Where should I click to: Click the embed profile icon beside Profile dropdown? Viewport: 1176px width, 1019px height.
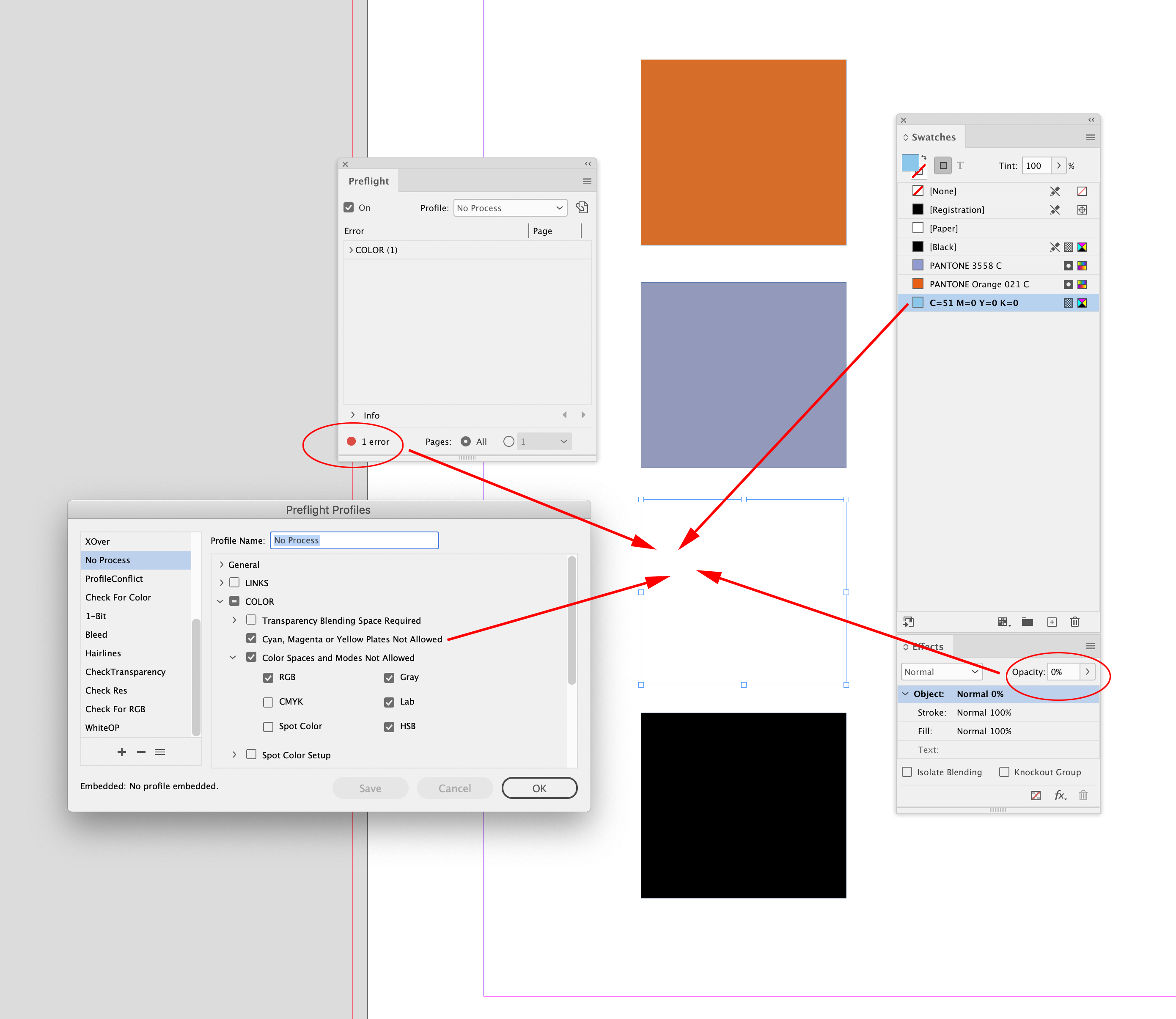coord(582,207)
